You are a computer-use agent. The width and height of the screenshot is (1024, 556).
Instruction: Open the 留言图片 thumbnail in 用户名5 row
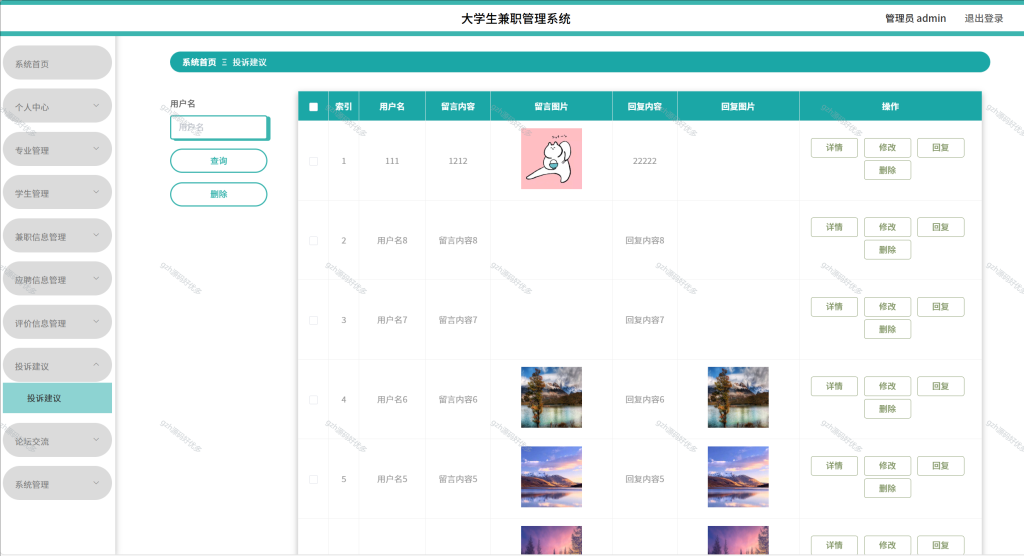pyautogui.click(x=551, y=477)
